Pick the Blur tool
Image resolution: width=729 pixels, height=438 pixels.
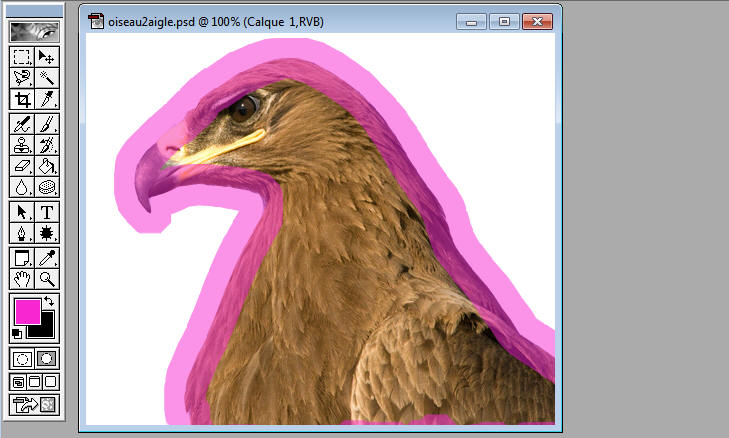[21, 187]
